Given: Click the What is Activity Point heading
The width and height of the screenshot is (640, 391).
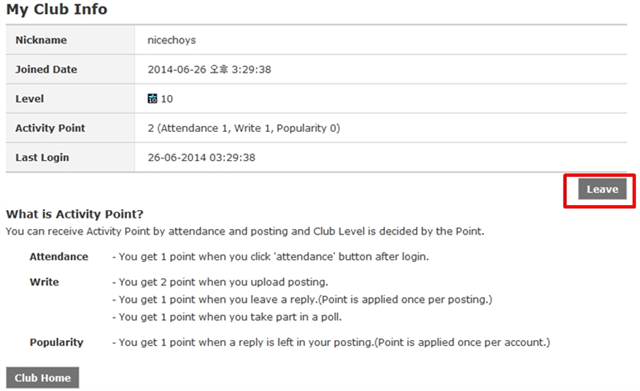Looking at the screenshot, I should (x=75, y=214).
